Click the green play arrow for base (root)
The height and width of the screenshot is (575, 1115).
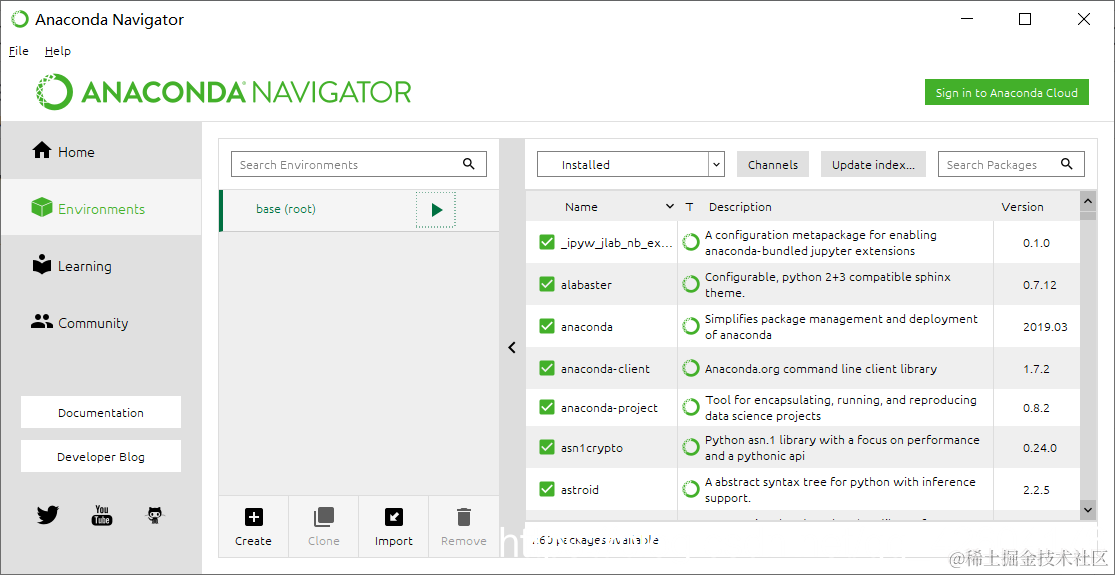click(436, 210)
